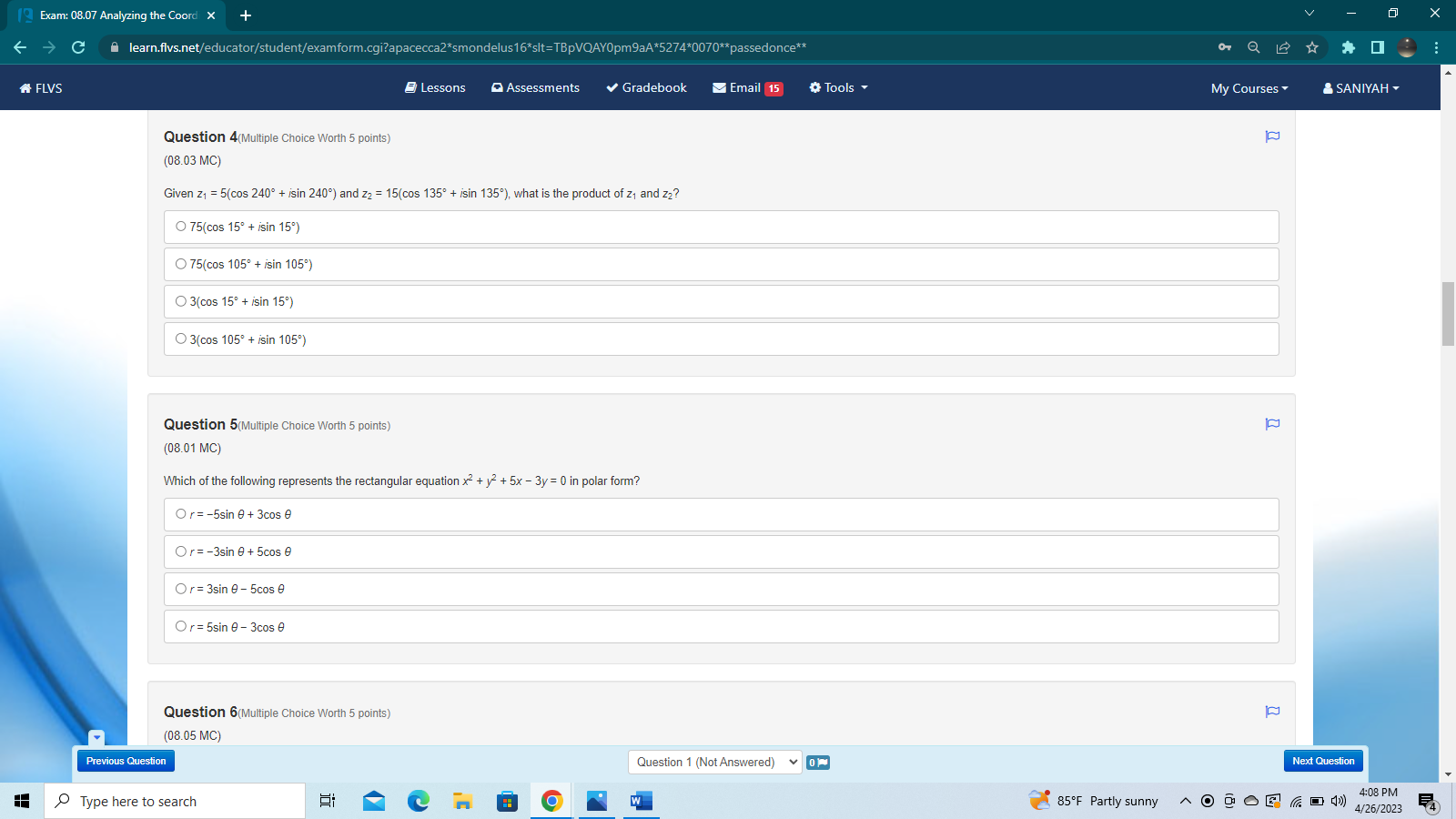The width and height of the screenshot is (1456, 819).
Task: Select answer 3(cos 15° + isin 15°)
Action: [x=722, y=301]
